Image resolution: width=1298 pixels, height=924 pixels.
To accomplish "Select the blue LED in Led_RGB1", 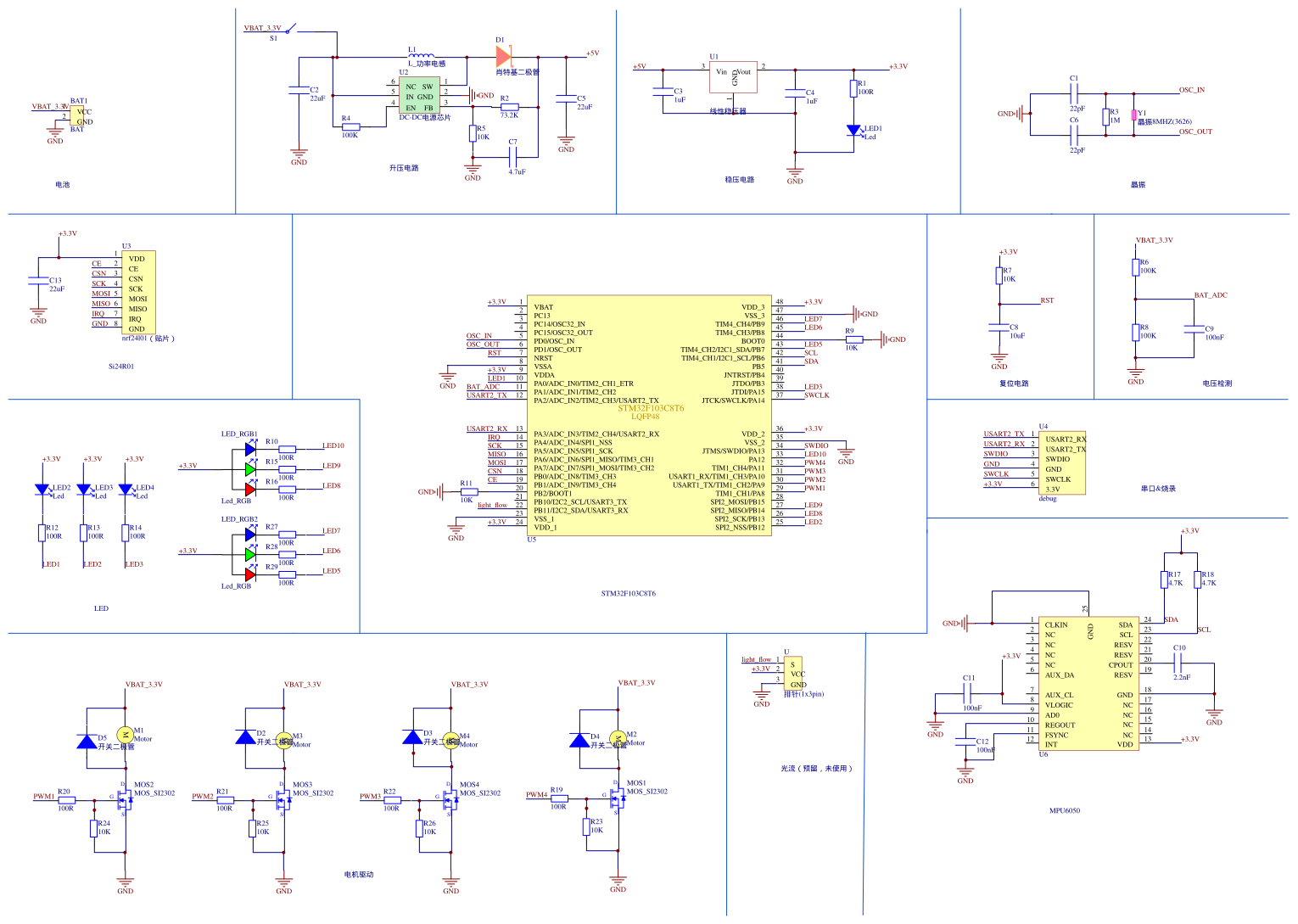I will click(x=249, y=448).
